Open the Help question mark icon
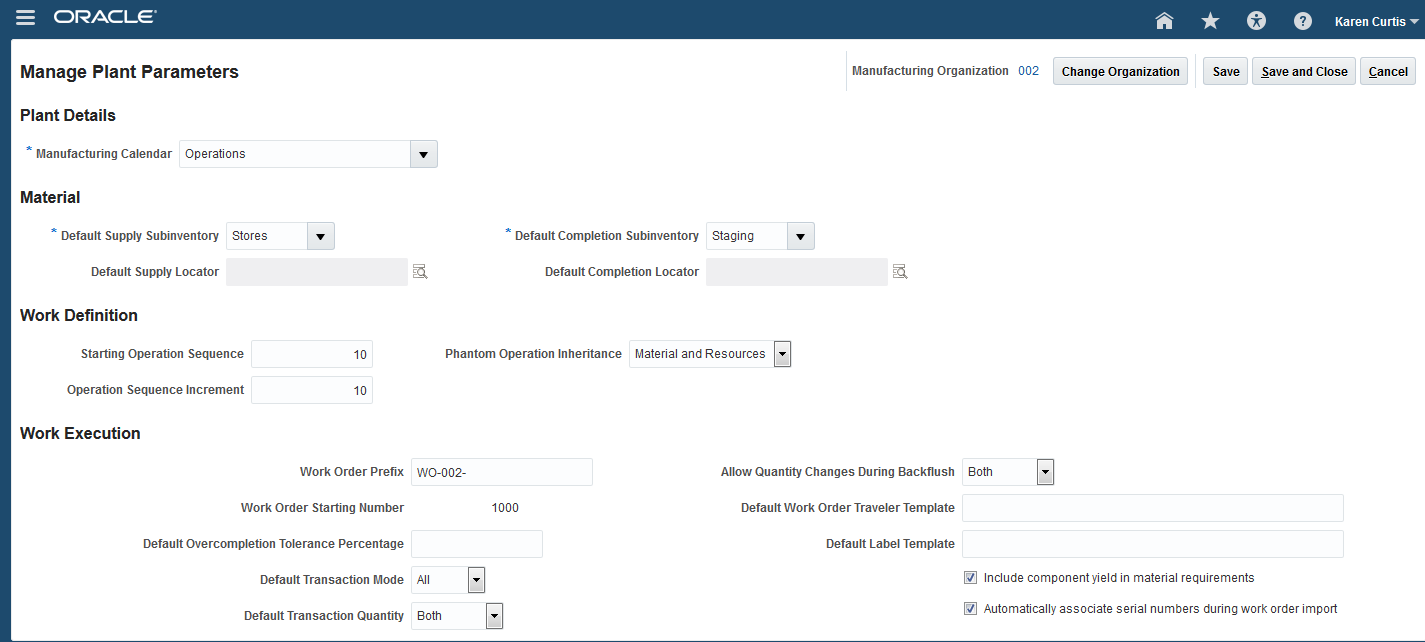This screenshot has width=1425, height=642. pos(1302,21)
